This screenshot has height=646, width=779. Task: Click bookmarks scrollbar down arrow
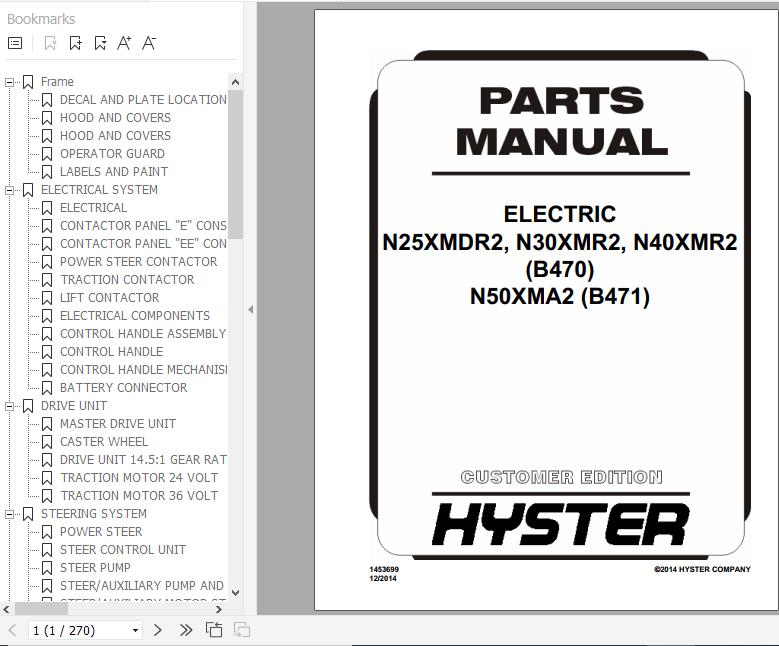click(x=235, y=593)
